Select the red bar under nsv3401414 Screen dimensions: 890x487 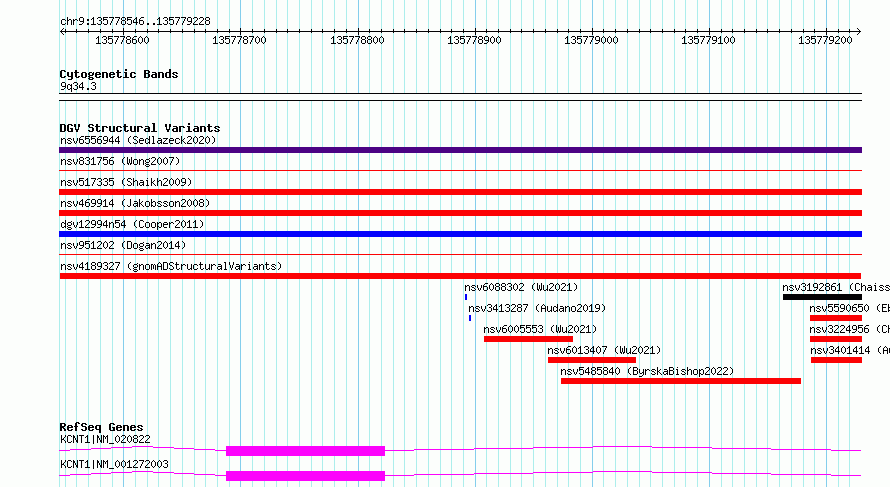(x=837, y=360)
